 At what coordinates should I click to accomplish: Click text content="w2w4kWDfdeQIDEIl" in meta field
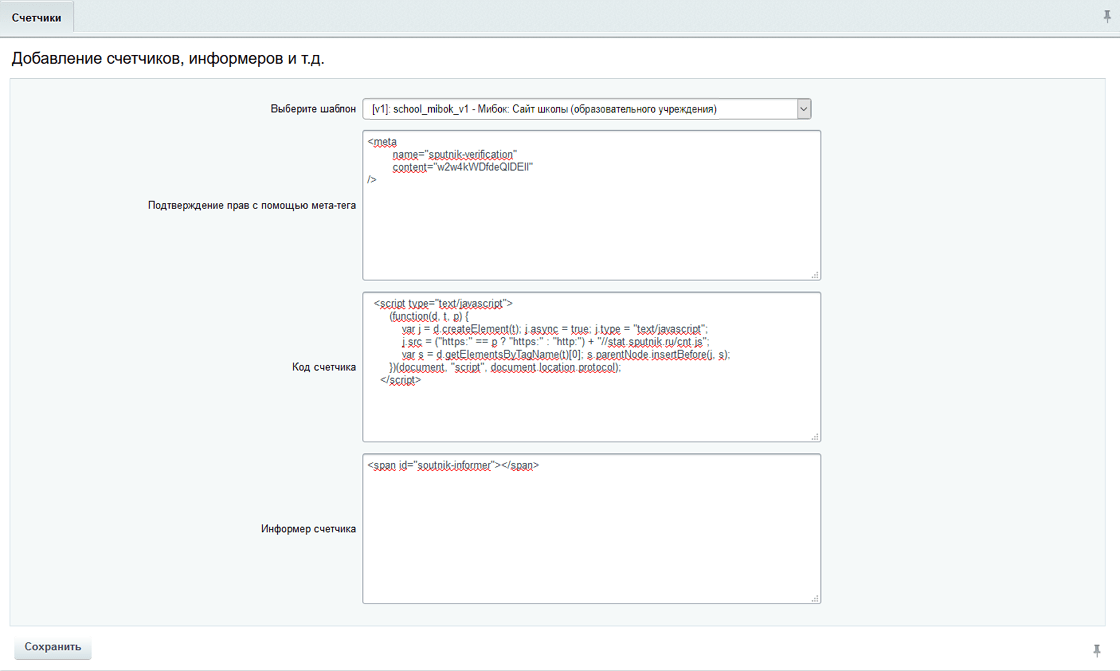point(463,167)
